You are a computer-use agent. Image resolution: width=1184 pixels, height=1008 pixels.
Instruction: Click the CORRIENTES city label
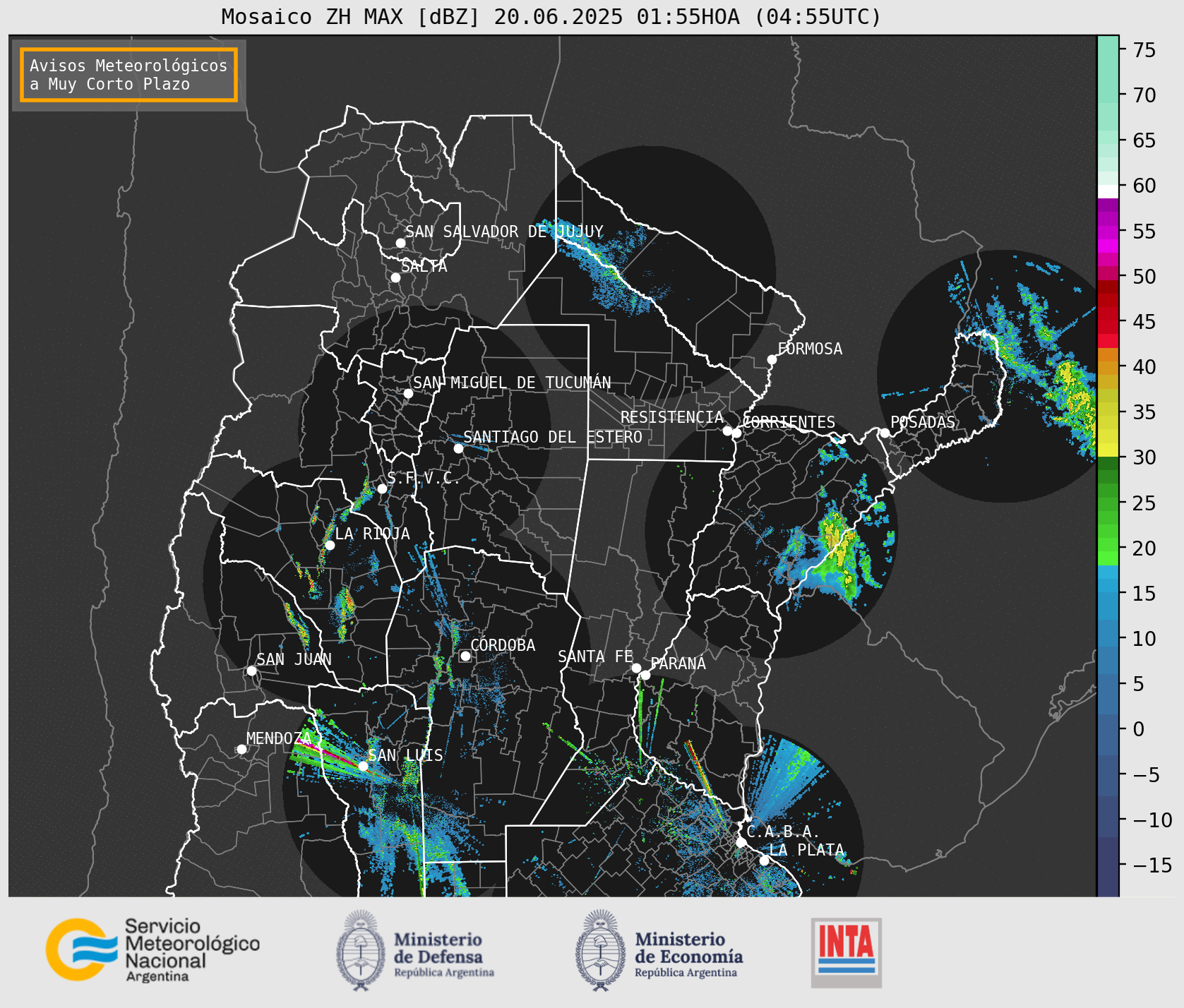pos(789,422)
